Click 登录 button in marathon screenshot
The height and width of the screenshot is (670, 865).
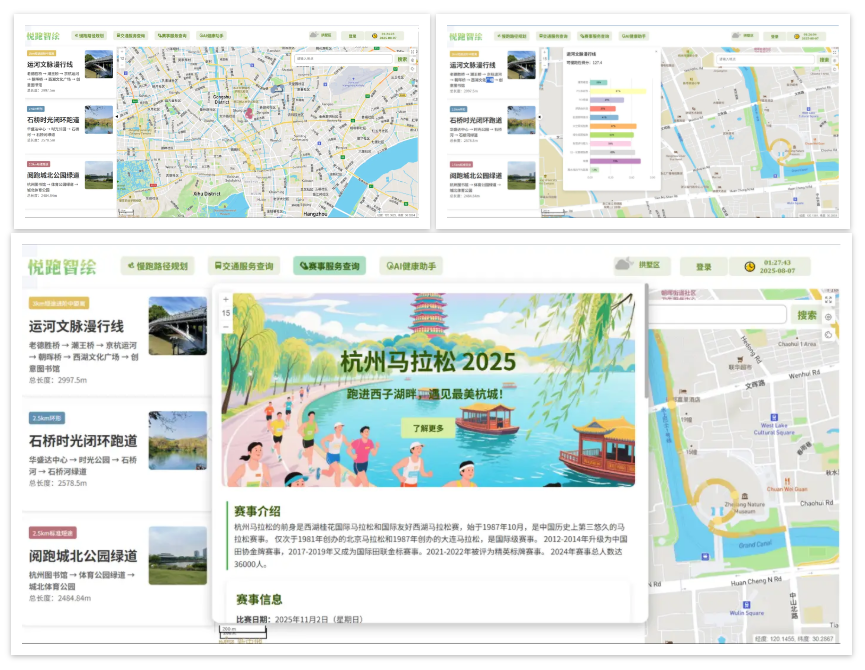coord(703,267)
